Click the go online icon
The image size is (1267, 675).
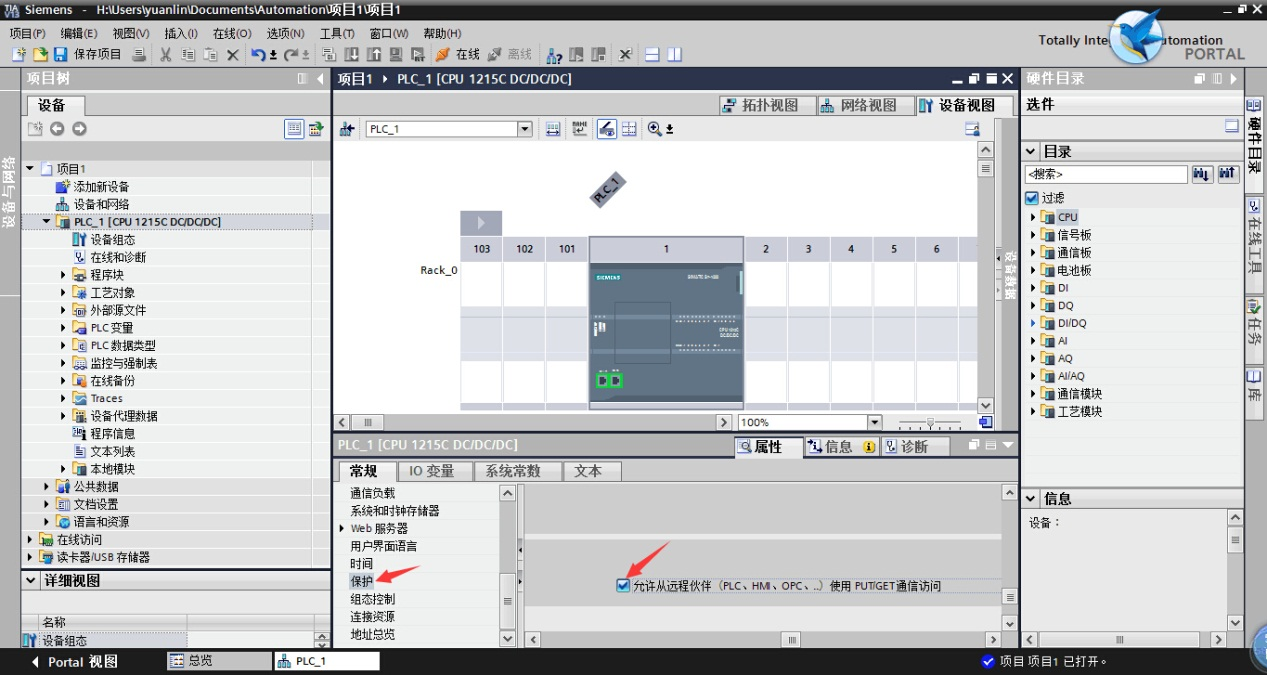click(x=458, y=54)
